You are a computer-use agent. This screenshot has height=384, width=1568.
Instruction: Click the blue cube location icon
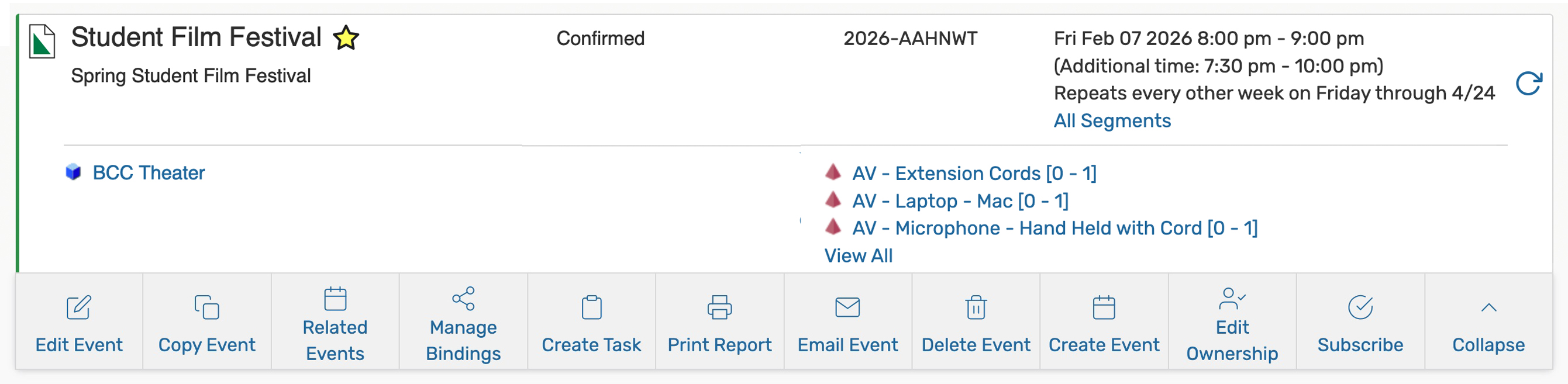pyautogui.click(x=74, y=172)
